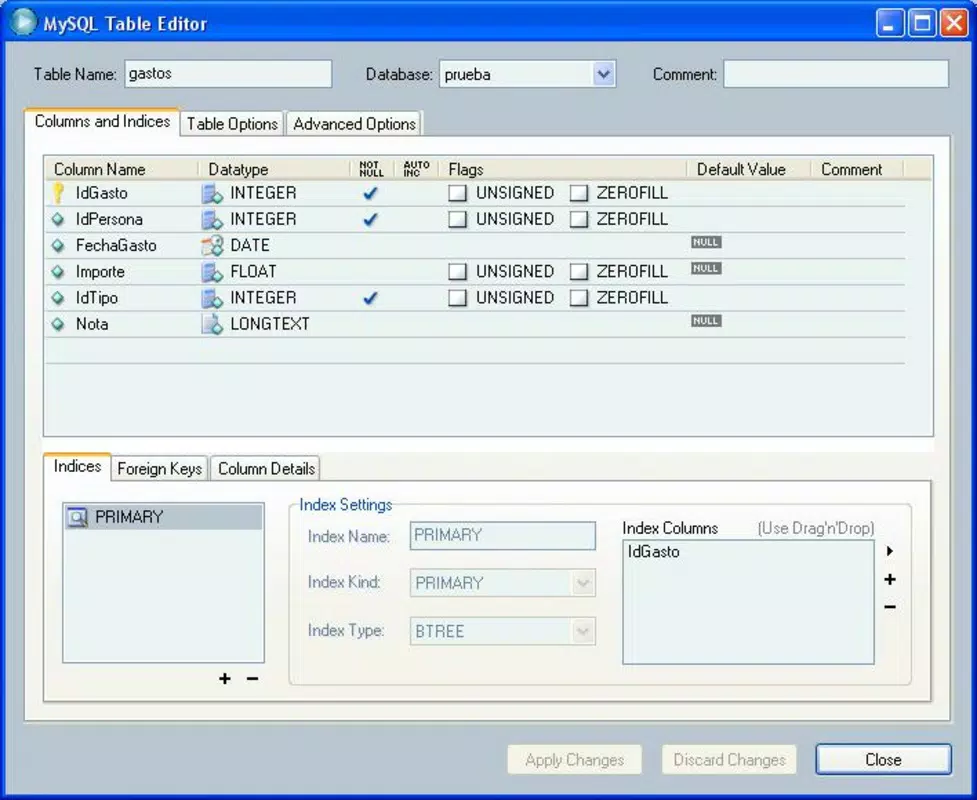Click the NULL badge in Importe row

pyautogui.click(x=706, y=268)
